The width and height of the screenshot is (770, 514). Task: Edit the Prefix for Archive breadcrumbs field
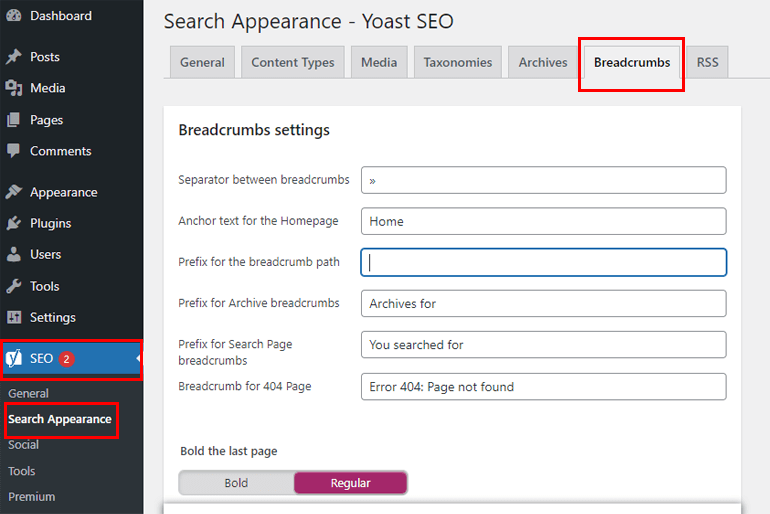tap(544, 303)
